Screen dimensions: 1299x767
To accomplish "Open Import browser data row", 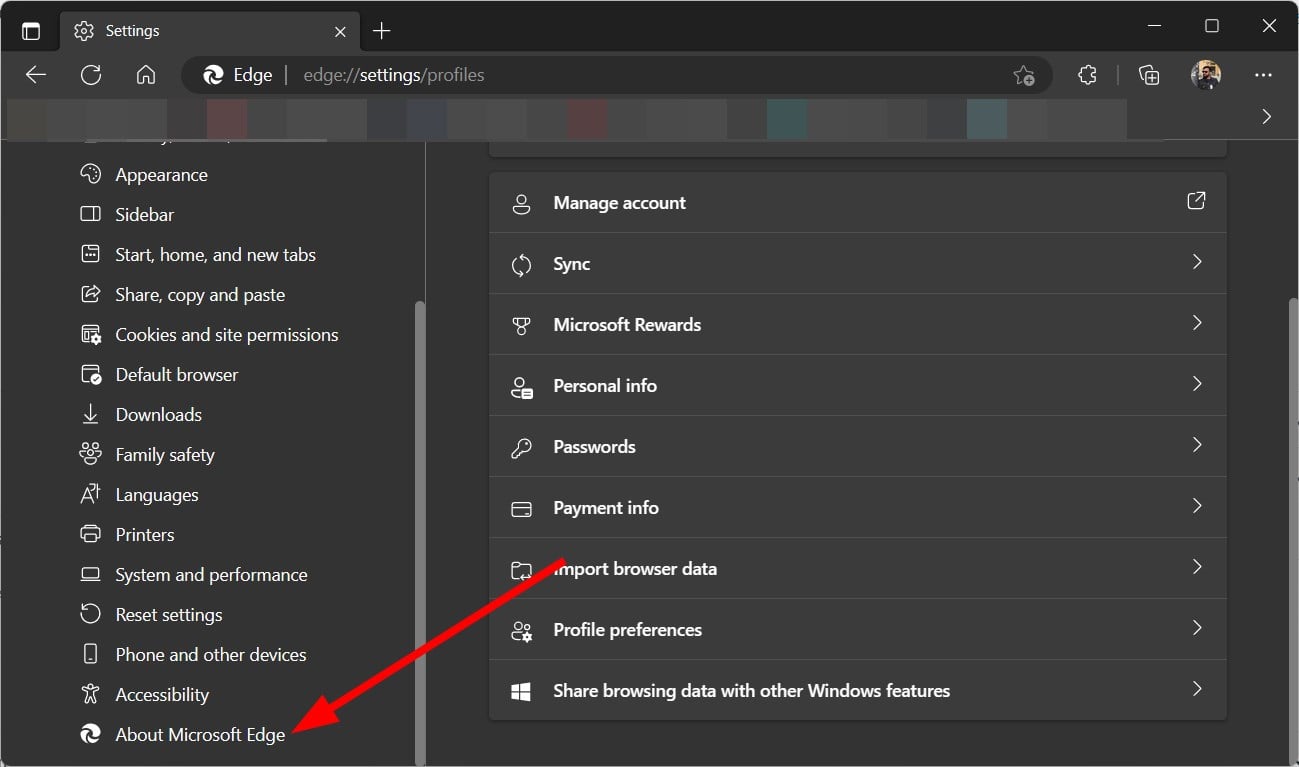I will click(857, 568).
